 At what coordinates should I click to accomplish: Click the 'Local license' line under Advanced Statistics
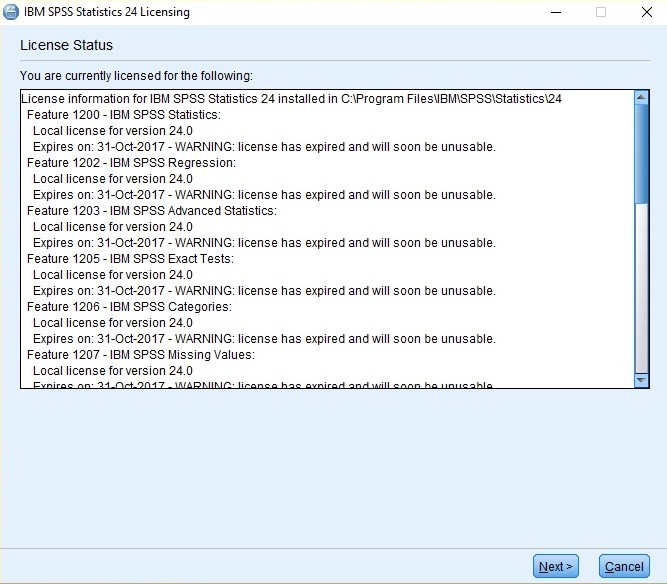(113, 227)
